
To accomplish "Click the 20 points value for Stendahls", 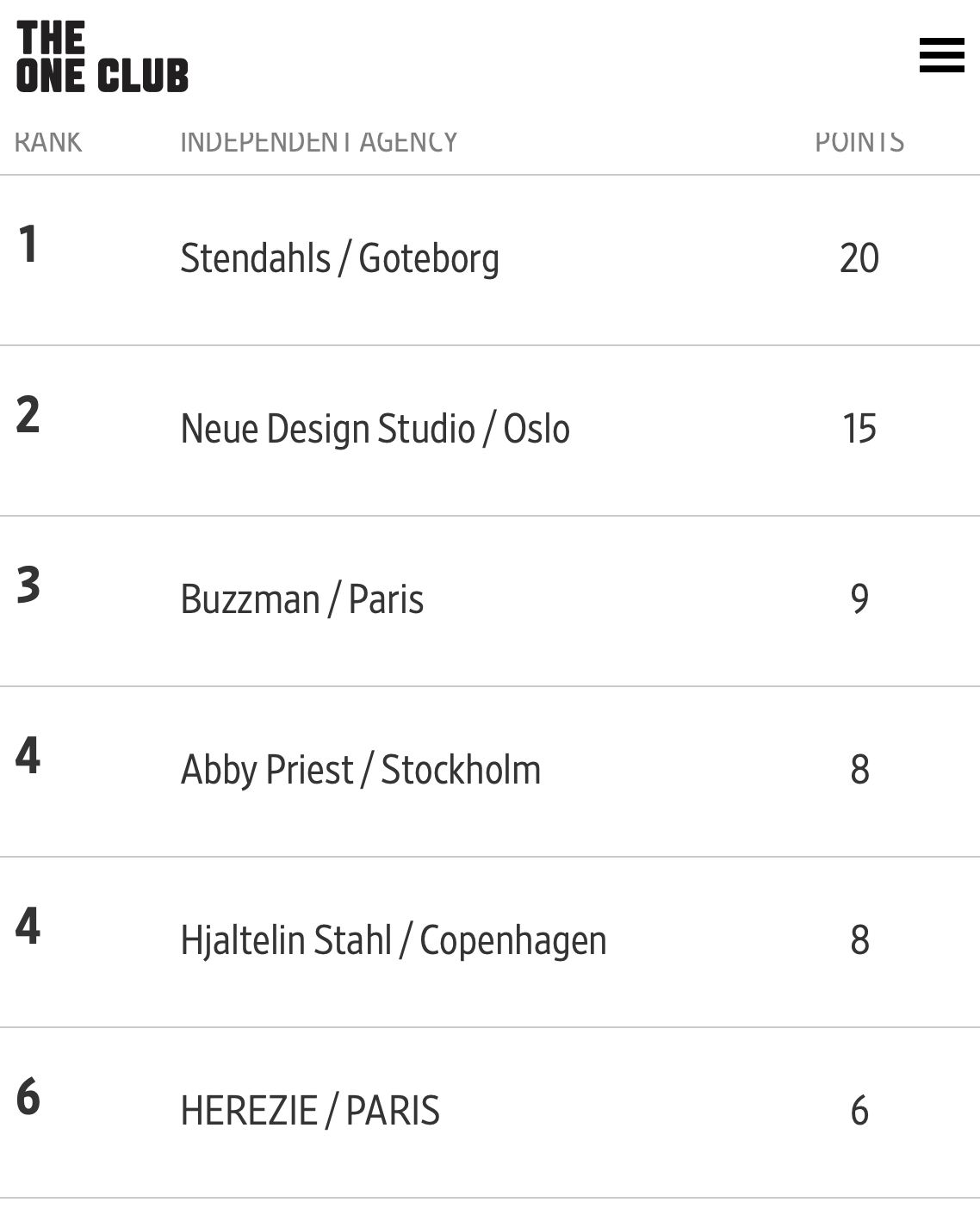I will coord(859,258).
